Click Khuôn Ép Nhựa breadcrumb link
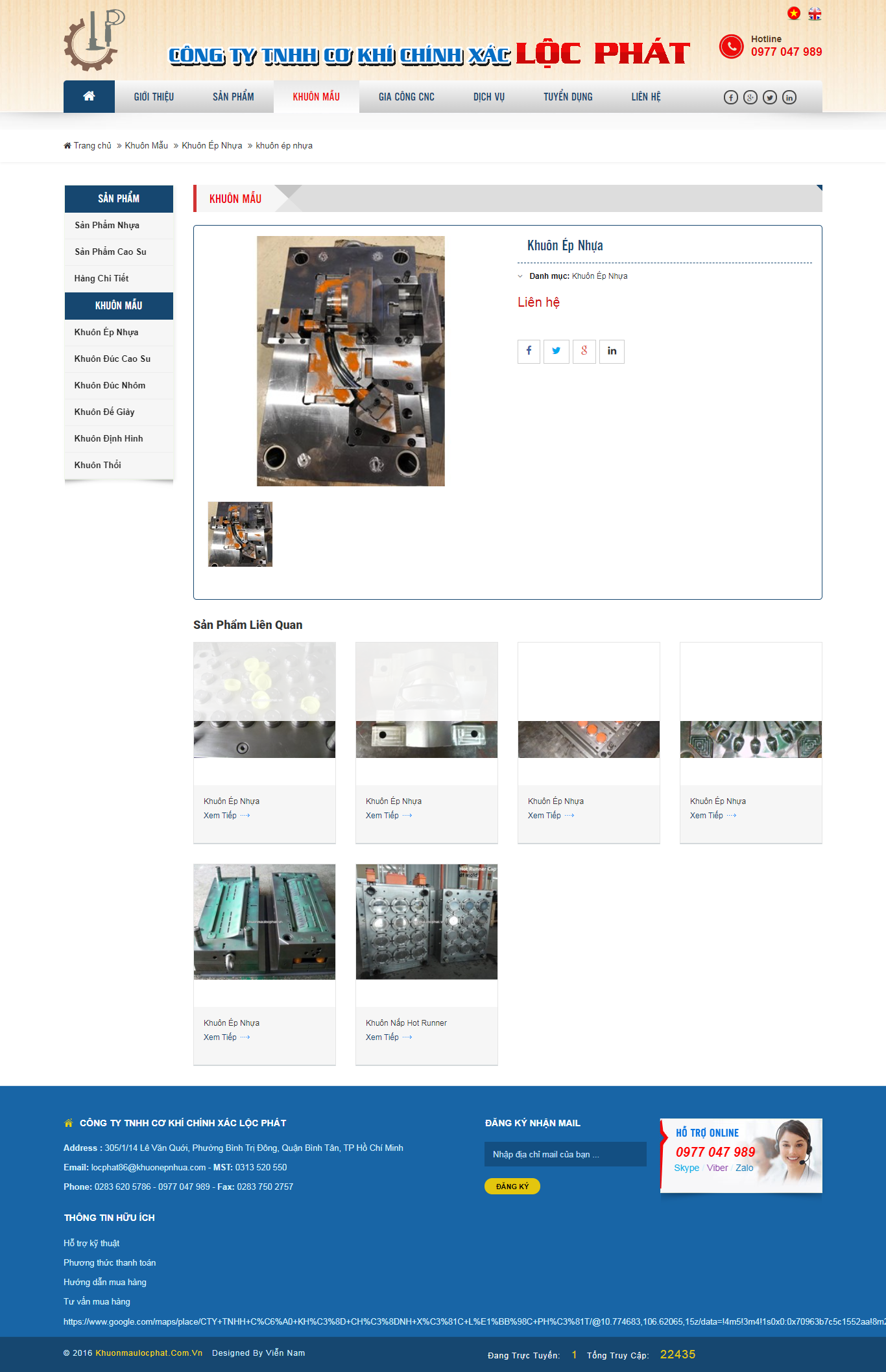The image size is (886, 1372). click(212, 145)
